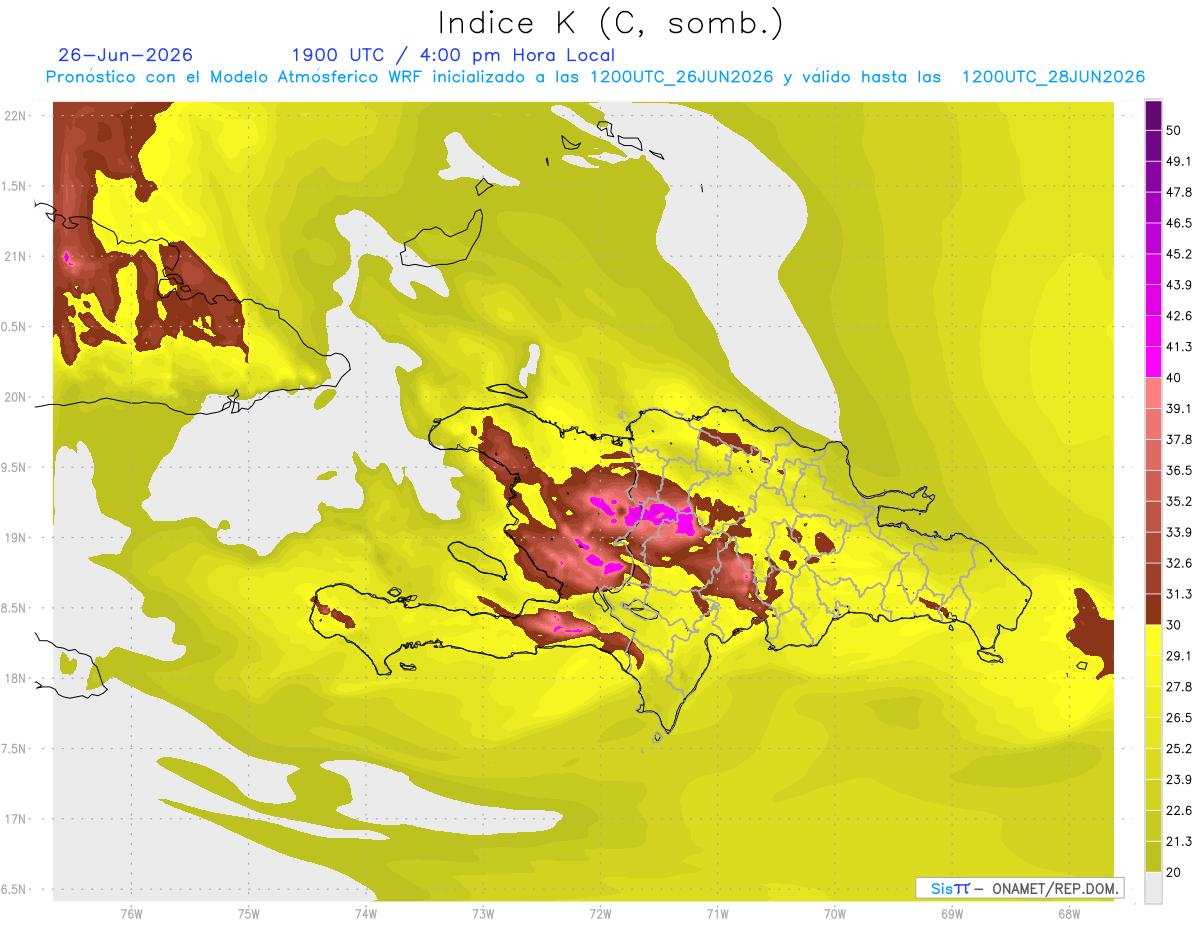Click the colorbar label "20"
Viewport: 1200px width, 927px height.
[x=1175, y=871]
